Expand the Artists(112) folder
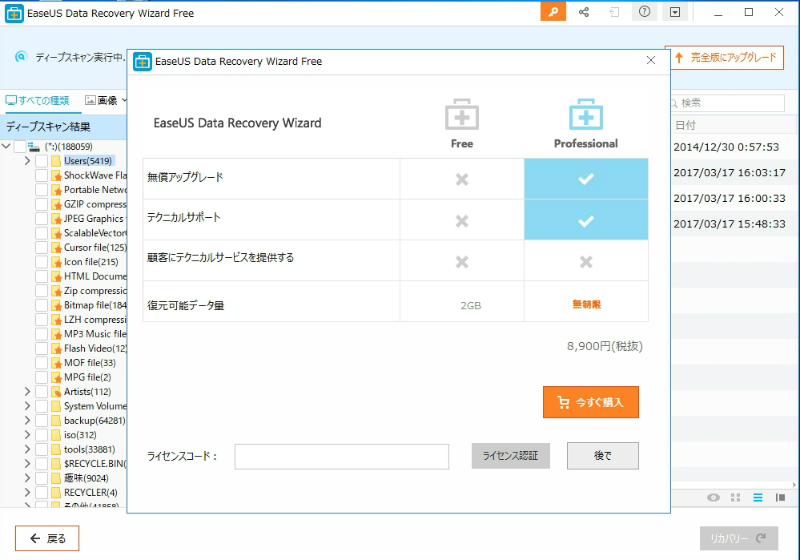 coord(28,392)
